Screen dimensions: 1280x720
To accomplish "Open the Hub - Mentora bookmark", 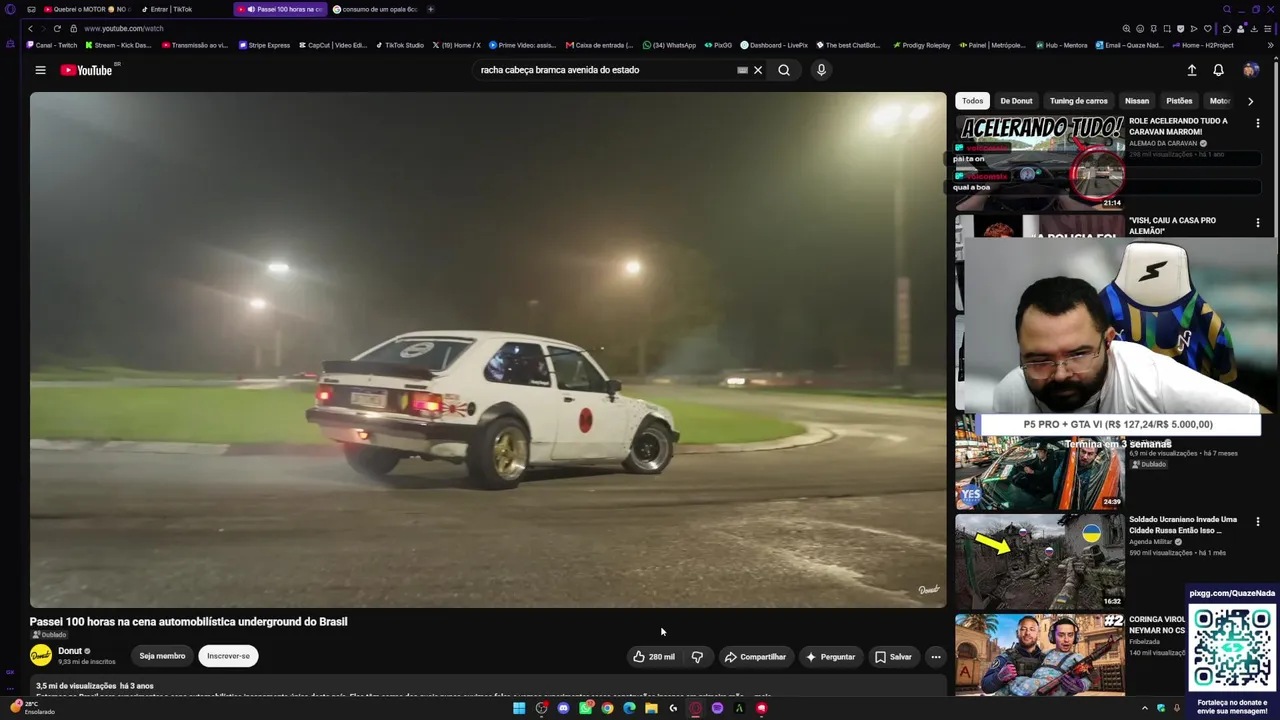I will 1061,45.
